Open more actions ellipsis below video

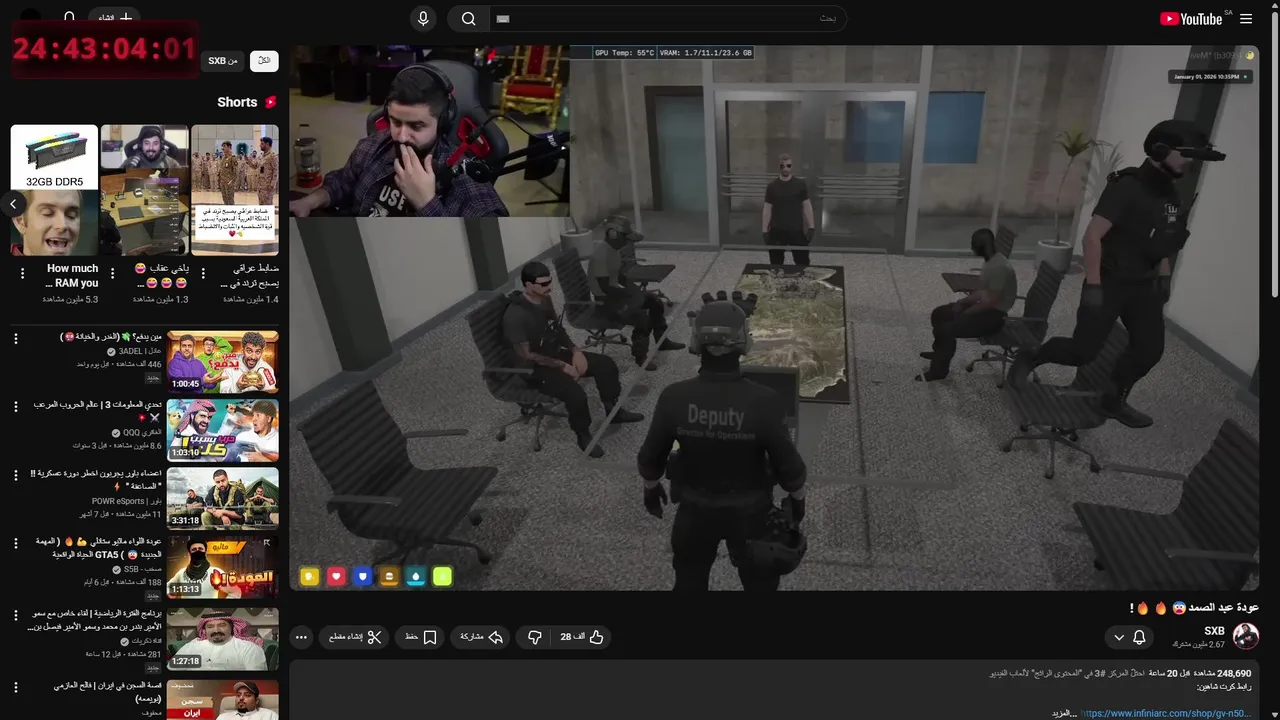(x=301, y=637)
